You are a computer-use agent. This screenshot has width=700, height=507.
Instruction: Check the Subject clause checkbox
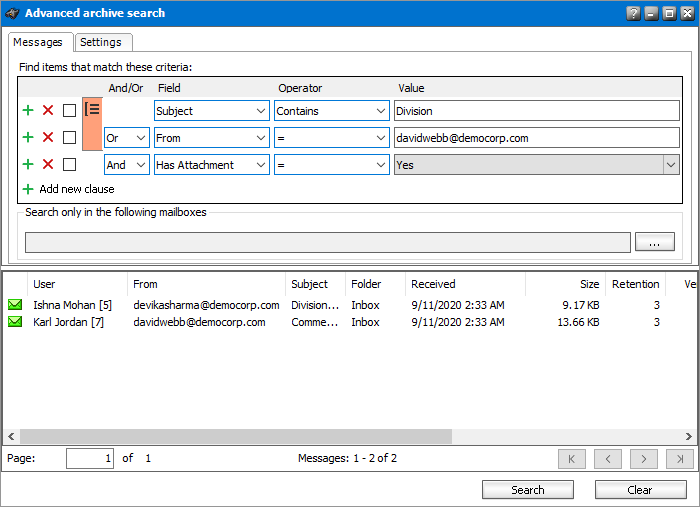(x=69, y=110)
